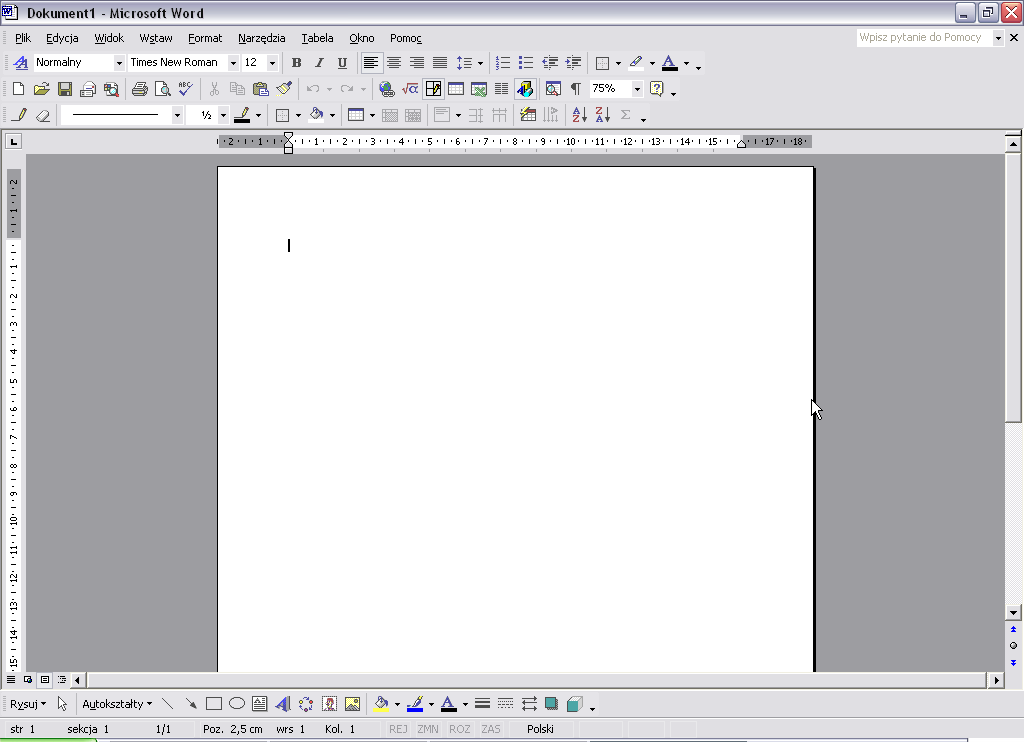Toggle show/hide paragraph marks

coord(576,89)
